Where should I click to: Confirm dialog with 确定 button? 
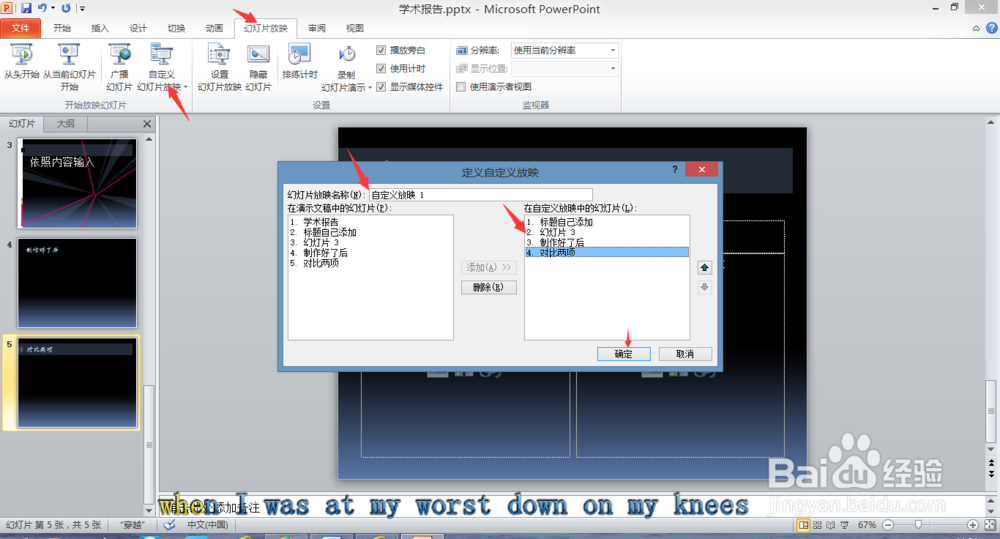pyautogui.click(x=624, y=354)
